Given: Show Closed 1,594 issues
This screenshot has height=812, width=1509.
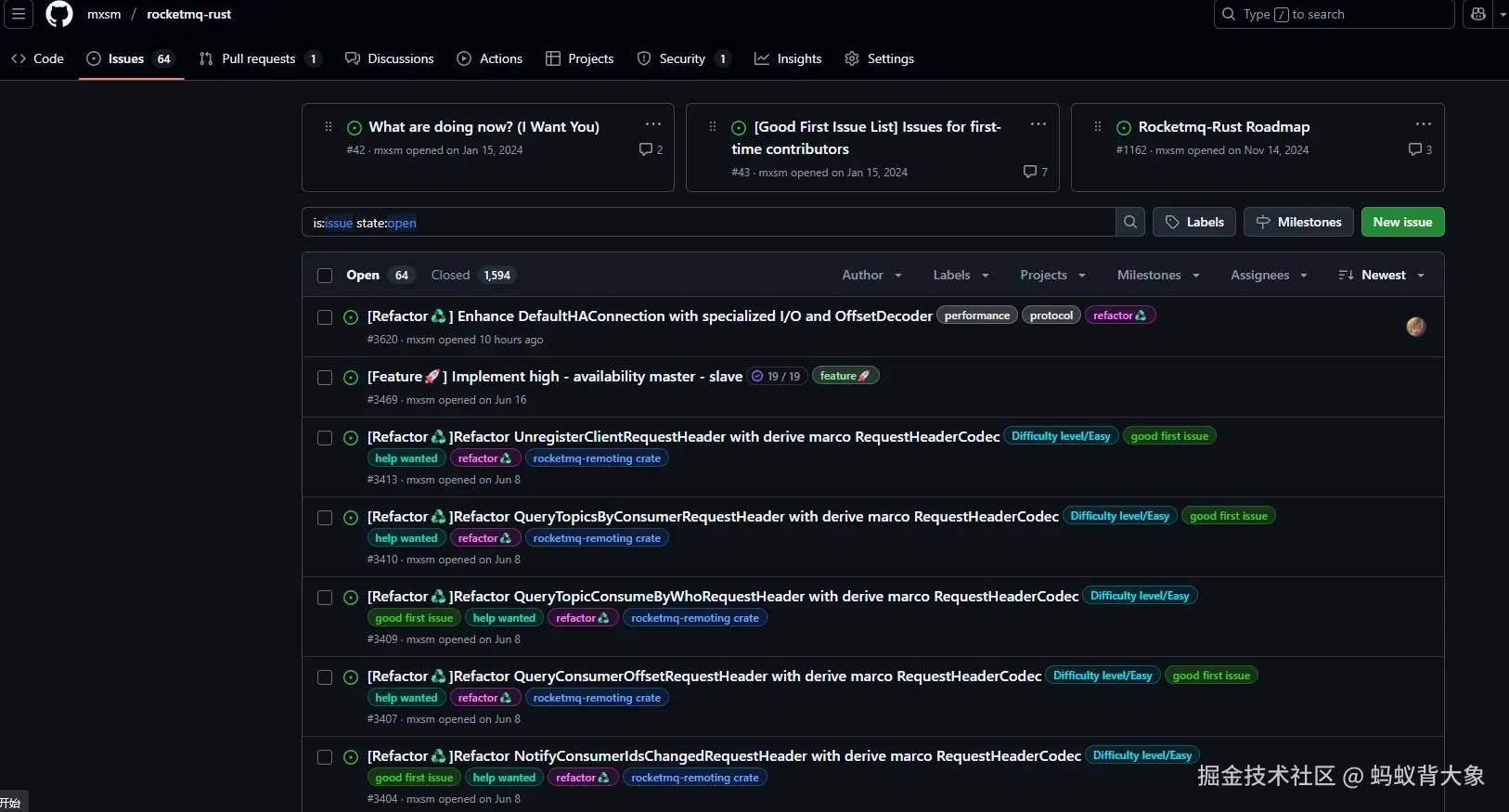Looking at the screenshot, I should point(472,275).
